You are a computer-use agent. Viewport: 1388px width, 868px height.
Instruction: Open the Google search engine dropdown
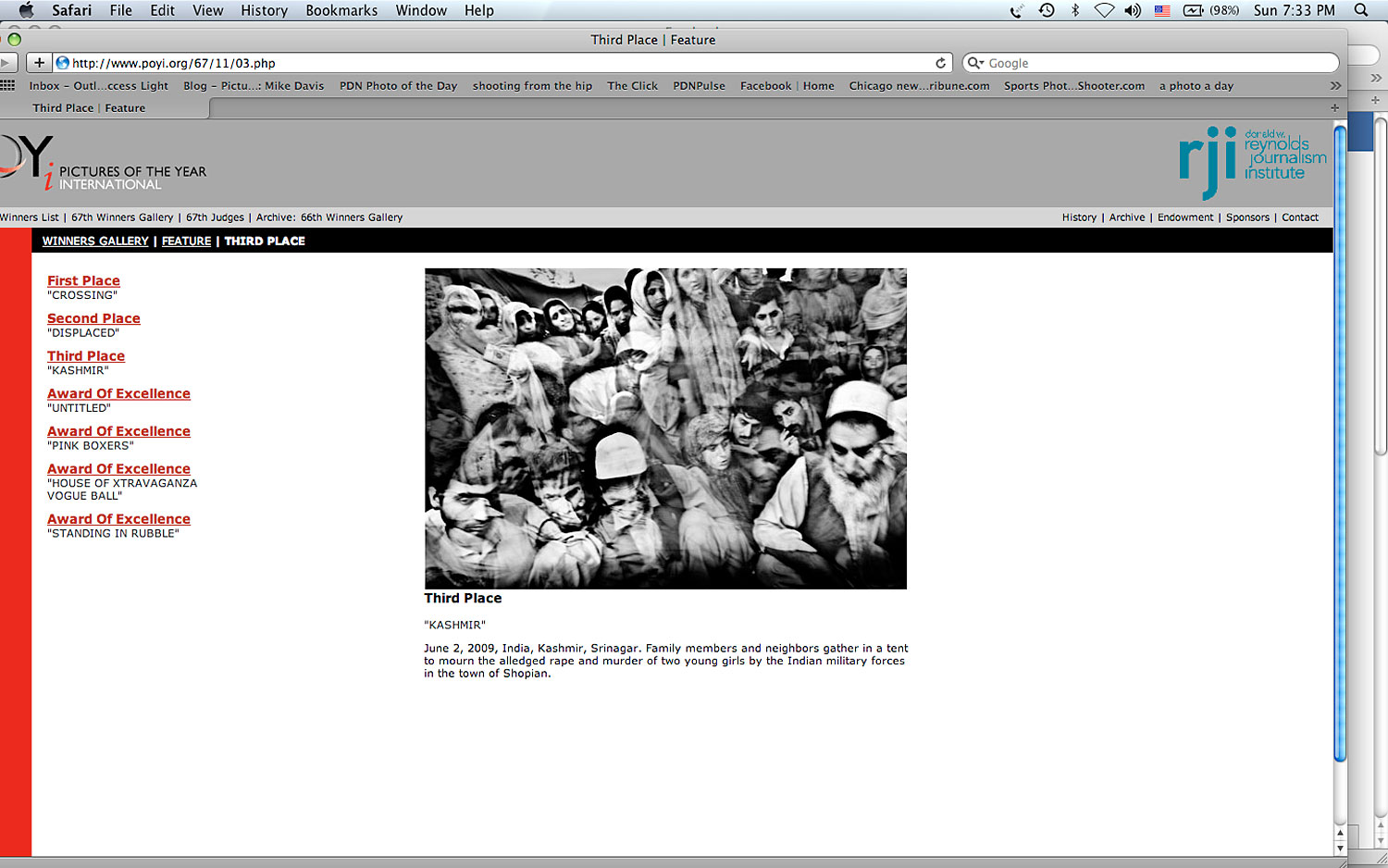coord(975,63)
